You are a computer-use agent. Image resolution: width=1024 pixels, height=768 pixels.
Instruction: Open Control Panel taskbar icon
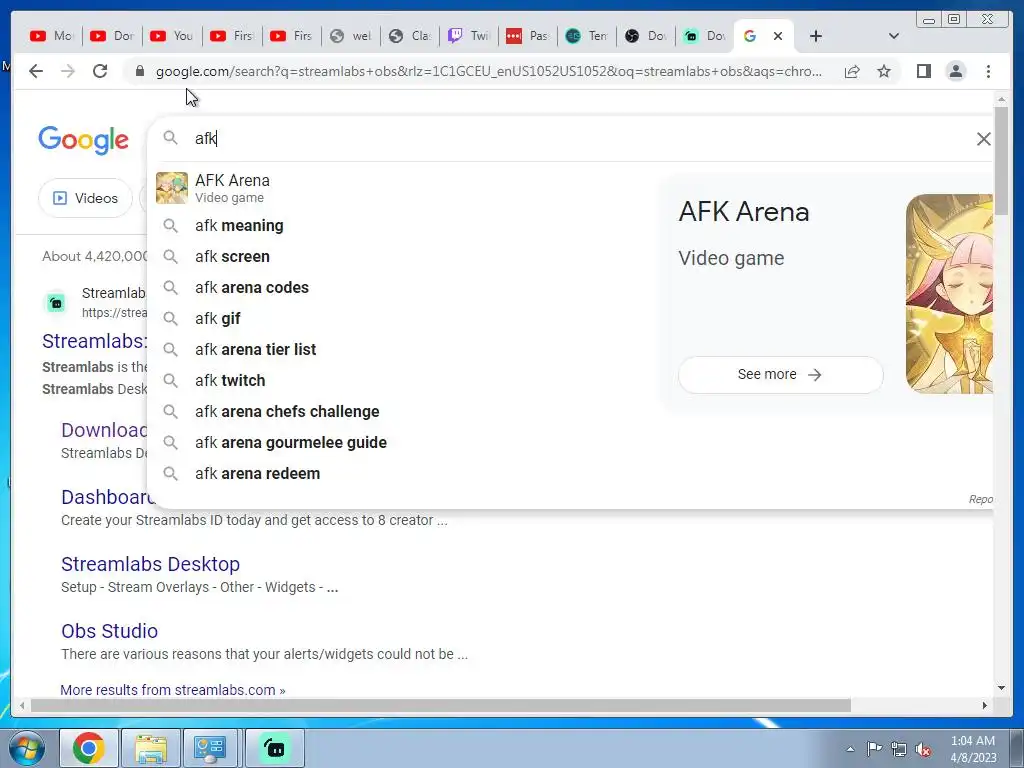(x=210, y=748)
